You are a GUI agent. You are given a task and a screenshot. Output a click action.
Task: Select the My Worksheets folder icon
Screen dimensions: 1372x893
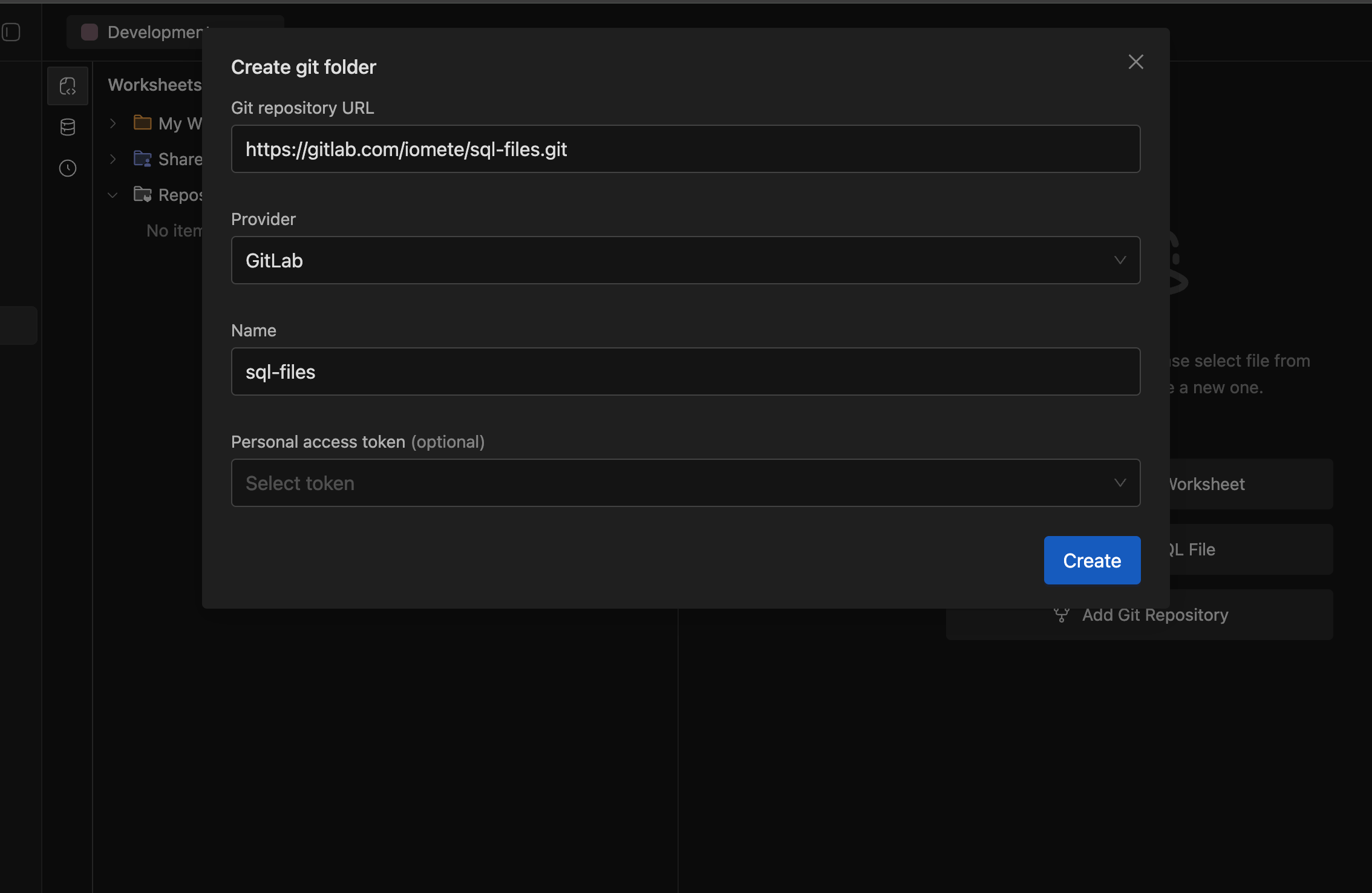[142, 123]
